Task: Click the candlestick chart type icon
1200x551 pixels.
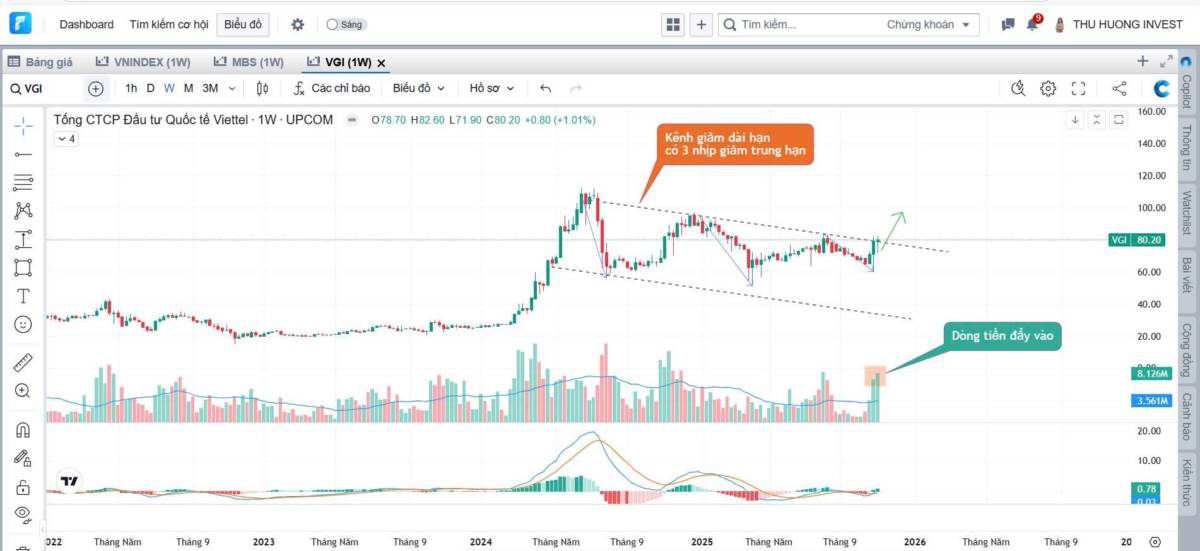Action: pos(262,88)
